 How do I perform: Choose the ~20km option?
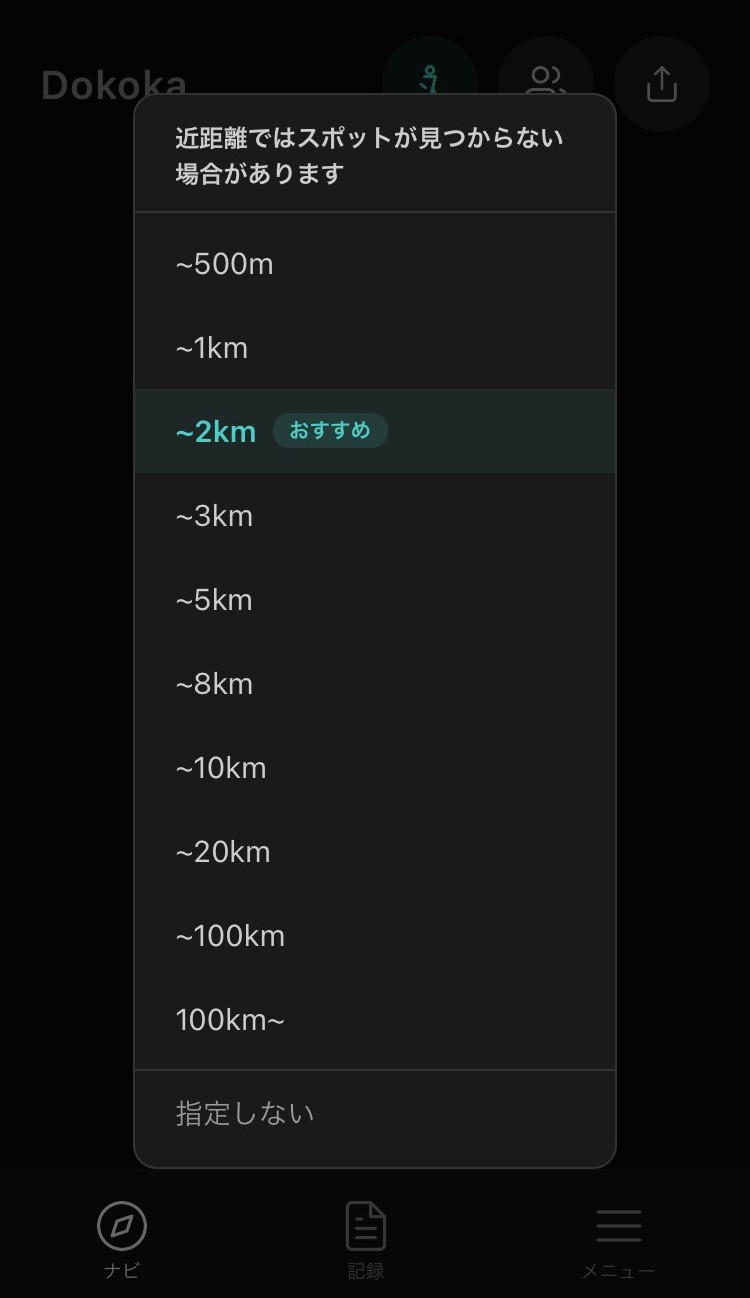[x=375, y=852]
